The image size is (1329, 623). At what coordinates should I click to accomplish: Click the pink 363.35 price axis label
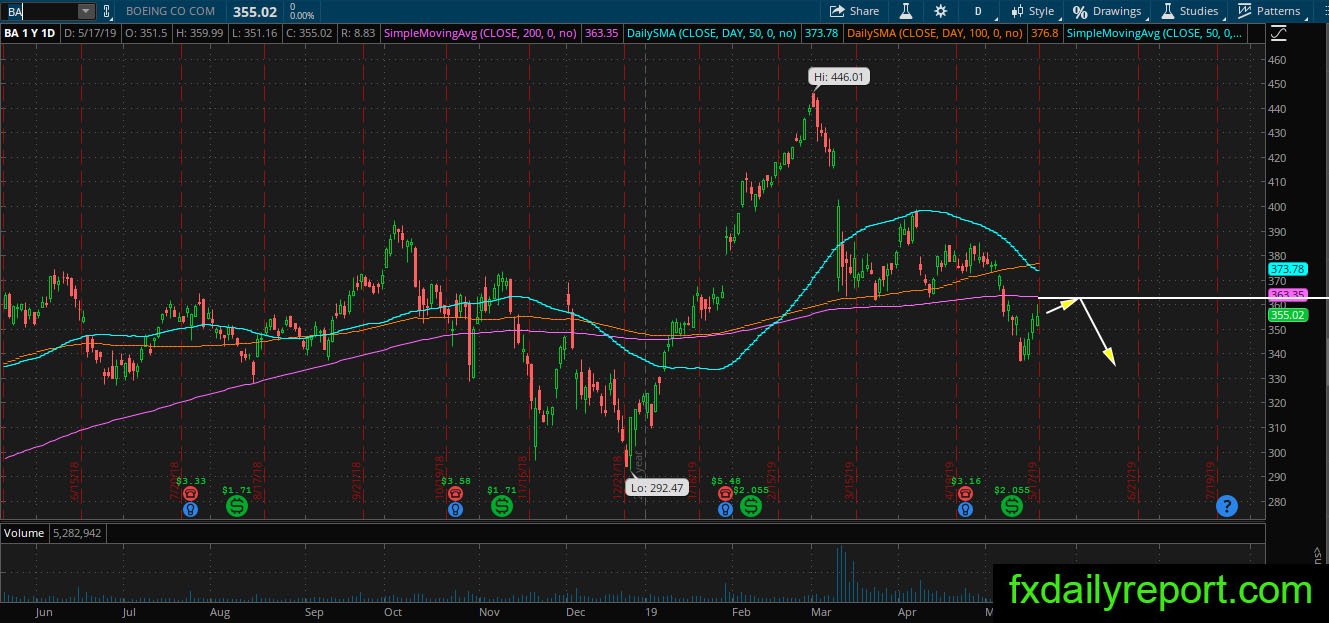[x=1288, y=295]
